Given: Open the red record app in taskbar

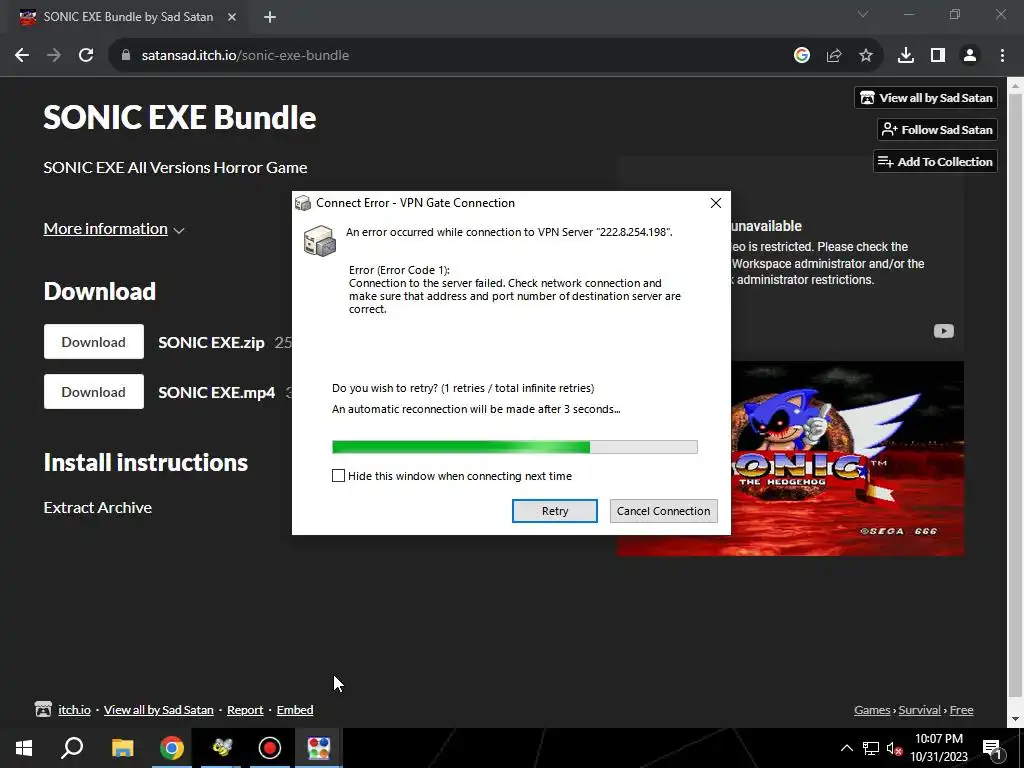Looking at the screenshot, I should 270,748.
